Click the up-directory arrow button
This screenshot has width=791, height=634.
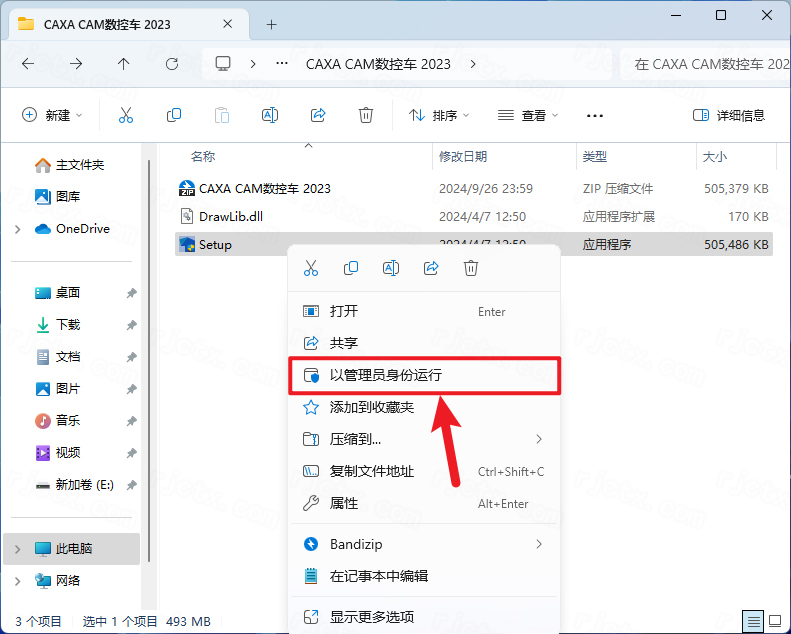coord(124,64)
